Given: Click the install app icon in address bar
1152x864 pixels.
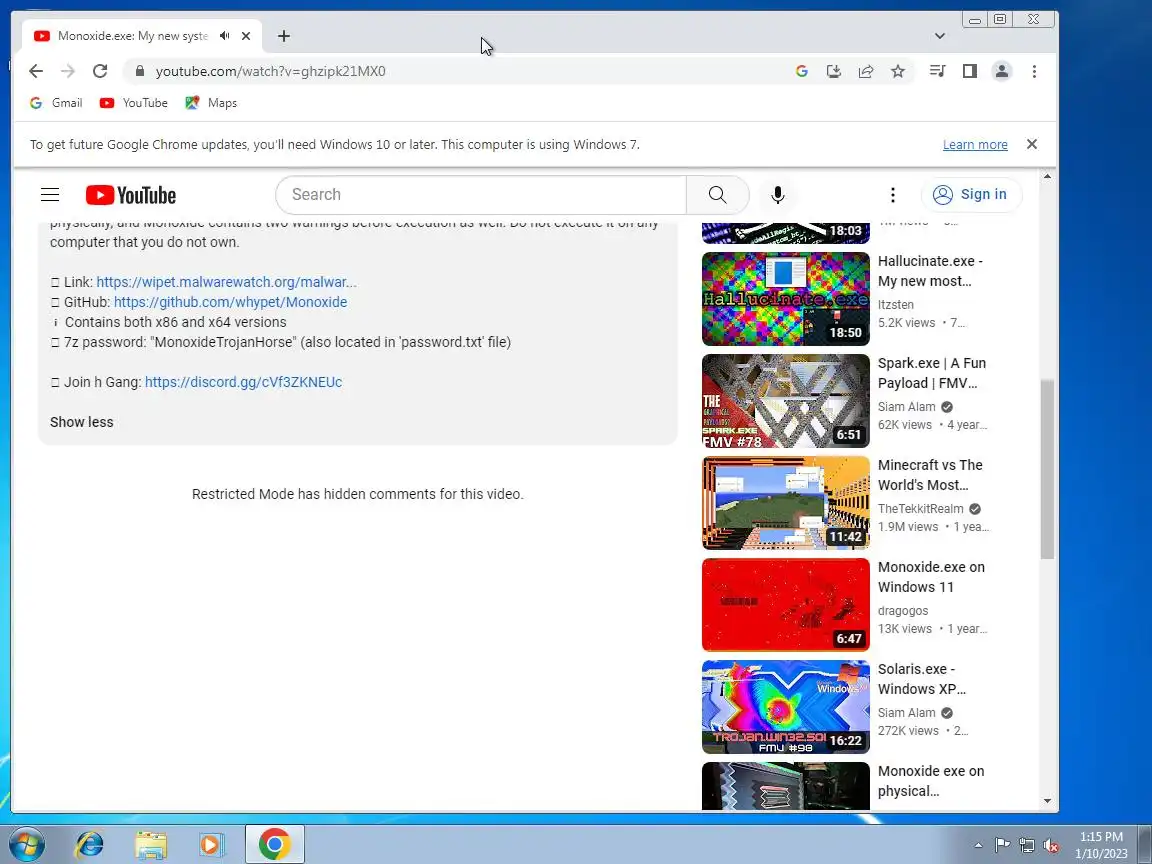Looking at the screenshot, I should (x=834, y=71).
